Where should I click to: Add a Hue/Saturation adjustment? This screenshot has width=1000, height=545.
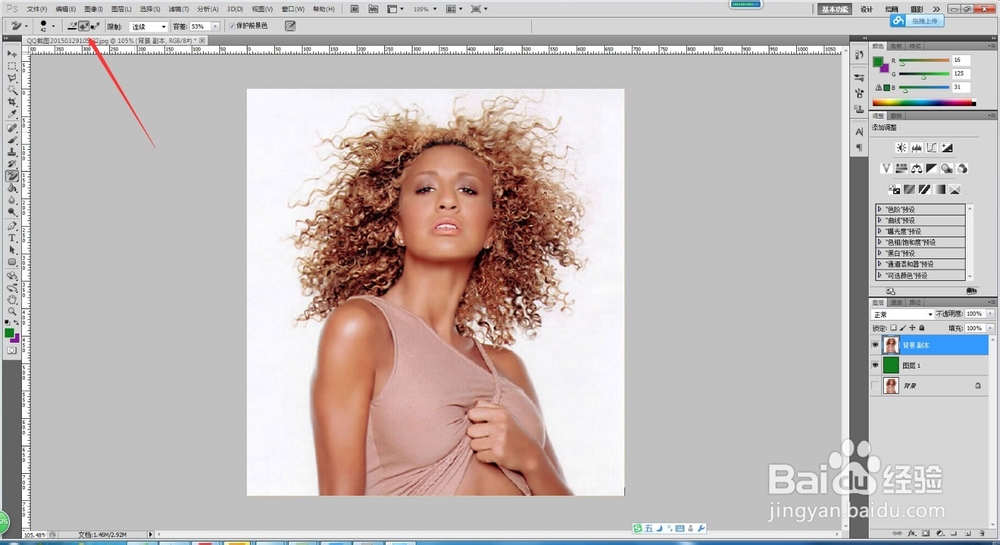coord(901,168)
